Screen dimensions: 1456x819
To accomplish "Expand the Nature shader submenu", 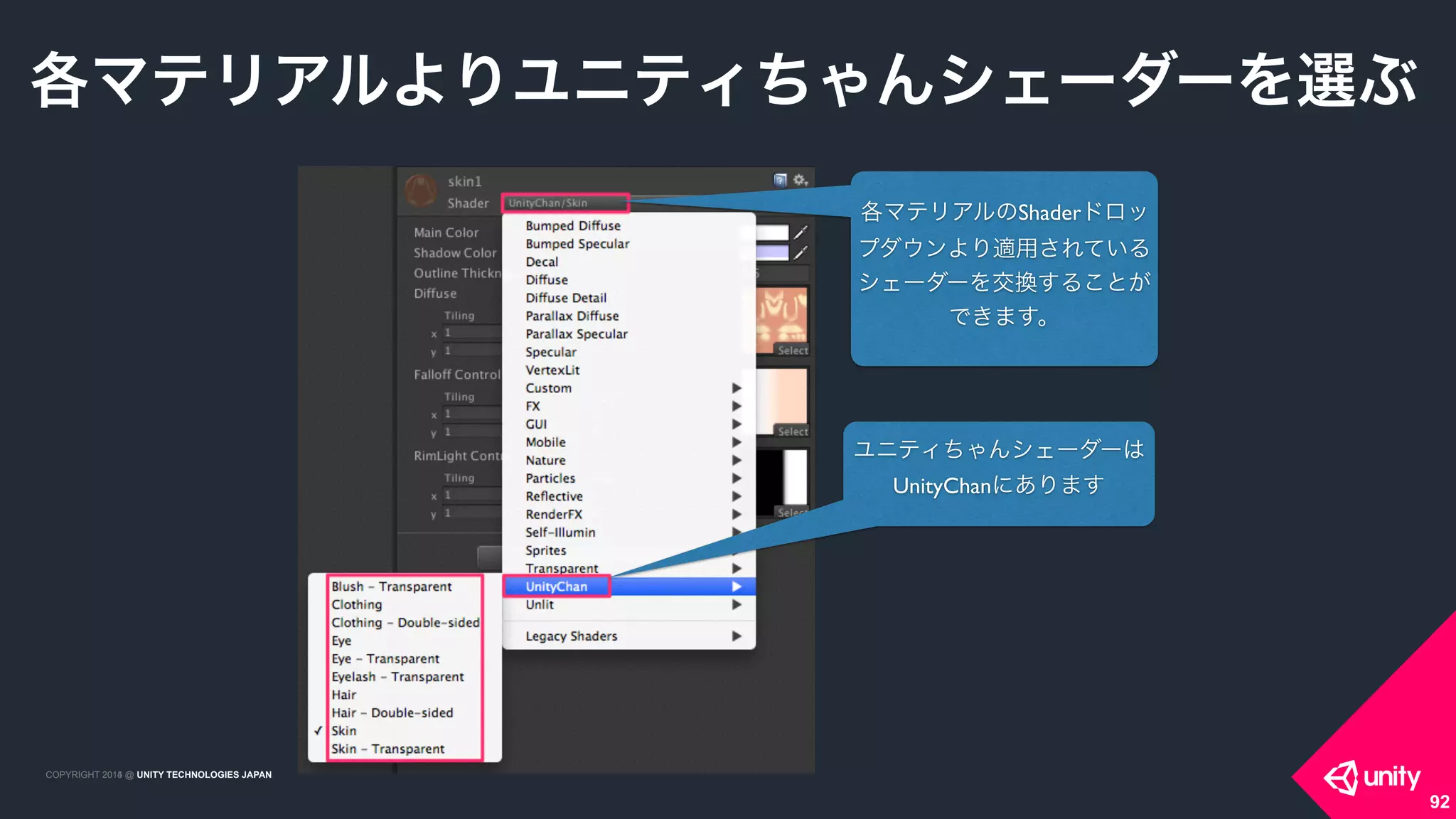I will tap(629, 460).
